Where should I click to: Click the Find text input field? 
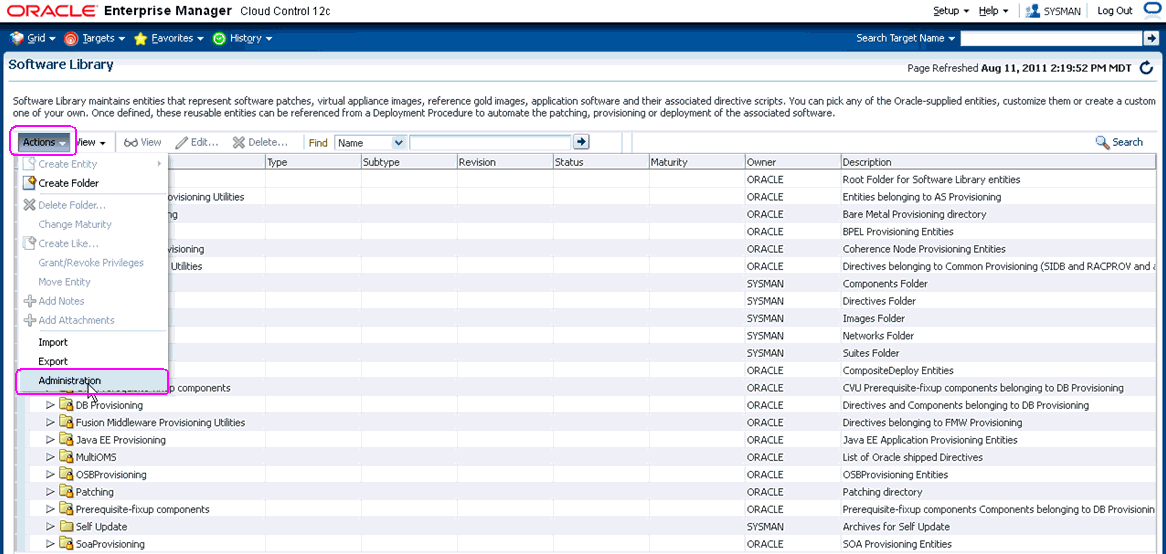click(x=490, y=142)
